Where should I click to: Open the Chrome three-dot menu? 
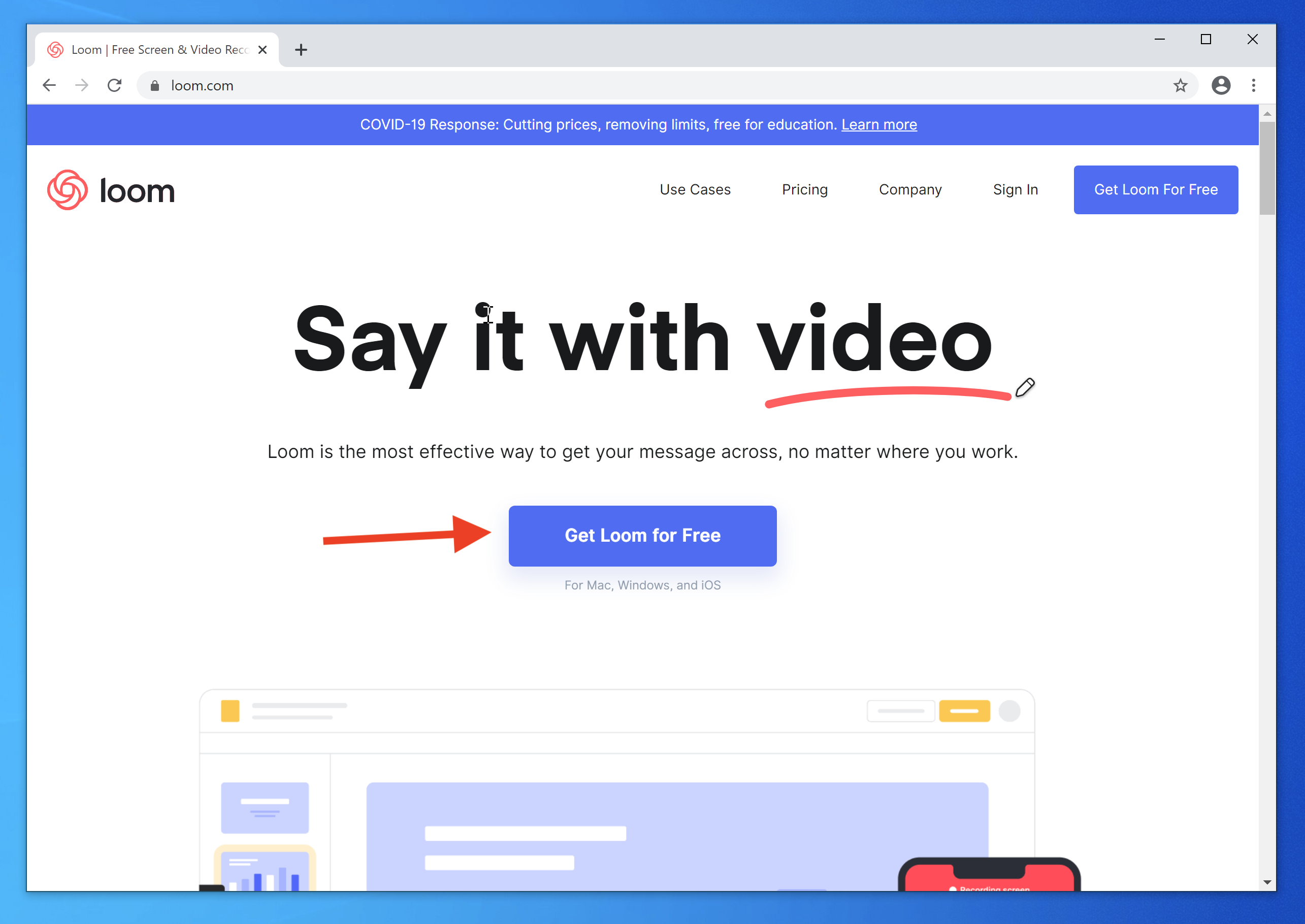[1253, 85]
